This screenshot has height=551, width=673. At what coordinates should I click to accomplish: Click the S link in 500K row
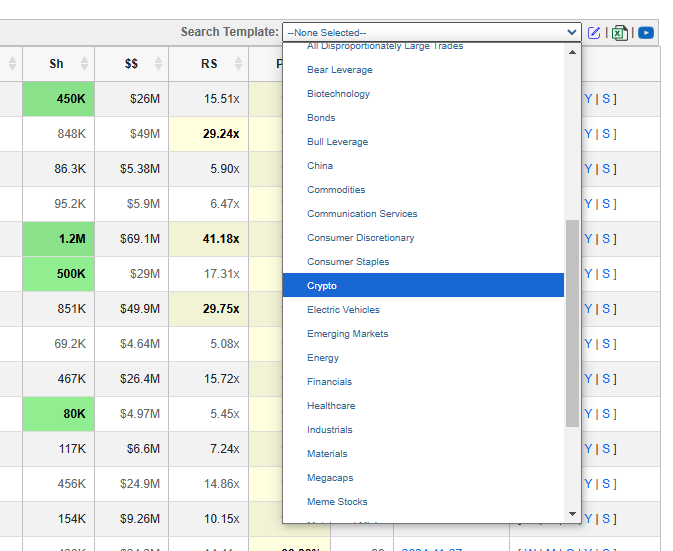pyautogui.click(x=606, y=274)
